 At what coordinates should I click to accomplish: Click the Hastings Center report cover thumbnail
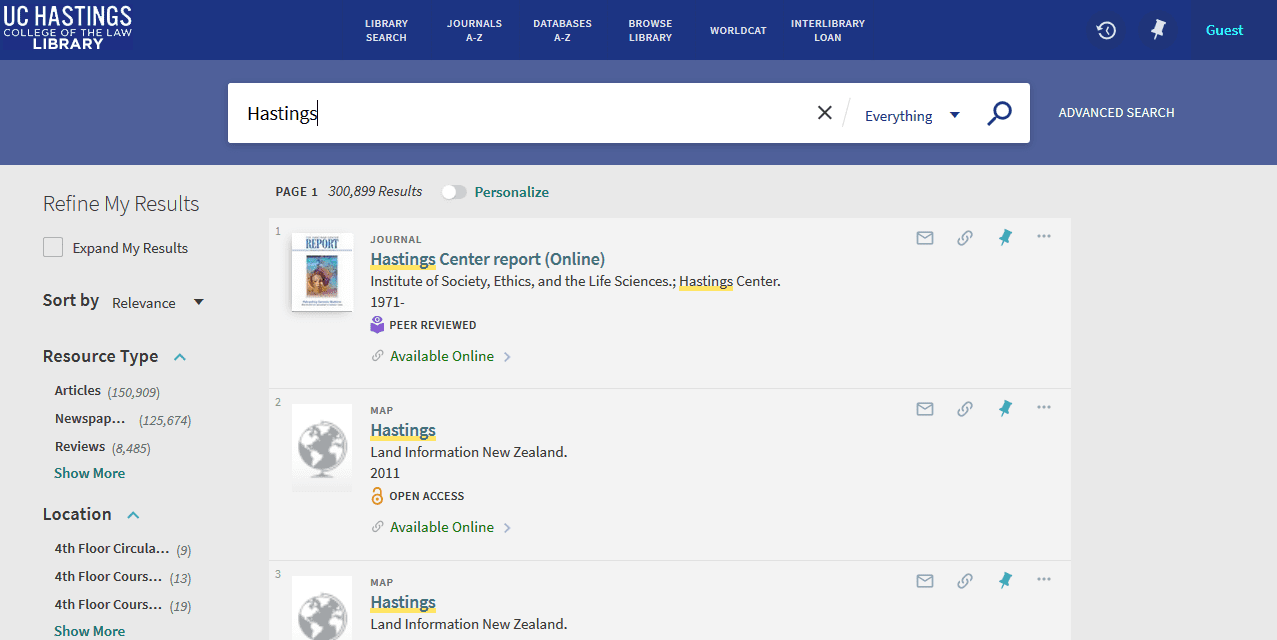click(322, 272)
